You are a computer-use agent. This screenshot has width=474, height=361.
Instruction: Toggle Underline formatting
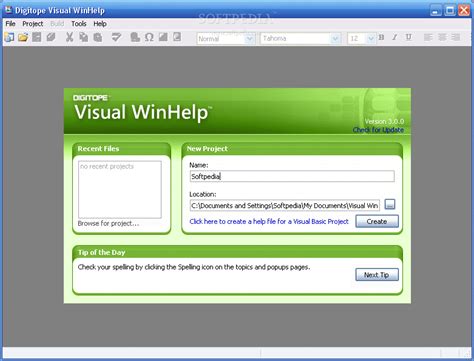click(409, 38)
